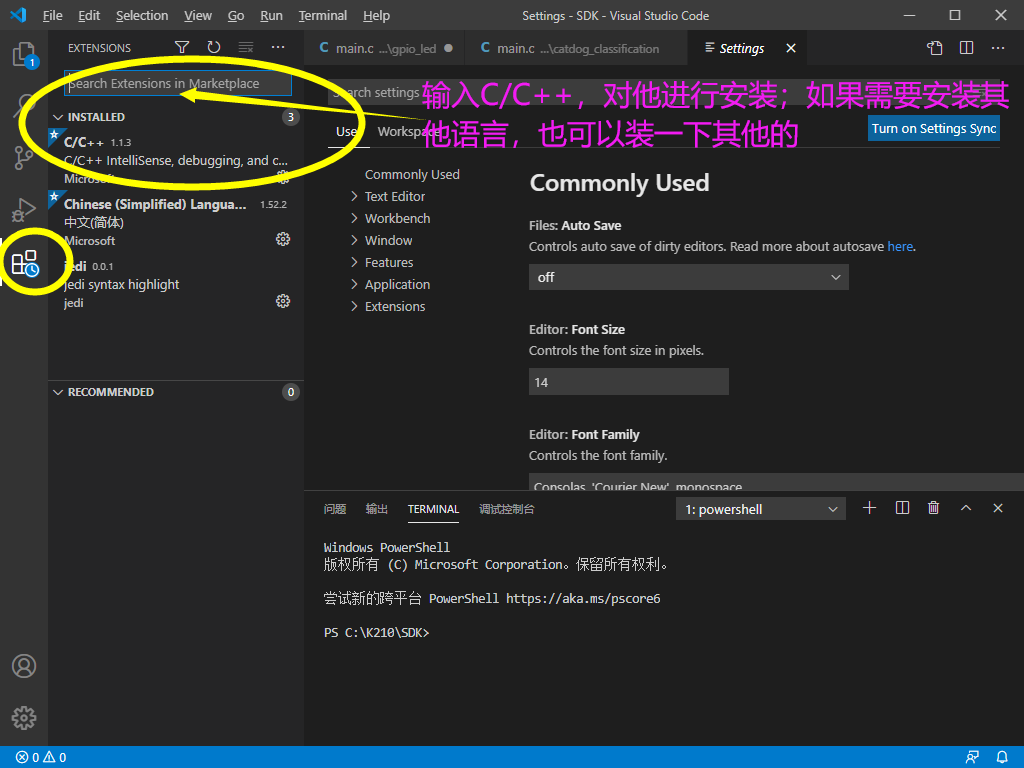Click the Visual Studio Code logo icon
This screenshot has height=768, width=1024.
point(18,15)
